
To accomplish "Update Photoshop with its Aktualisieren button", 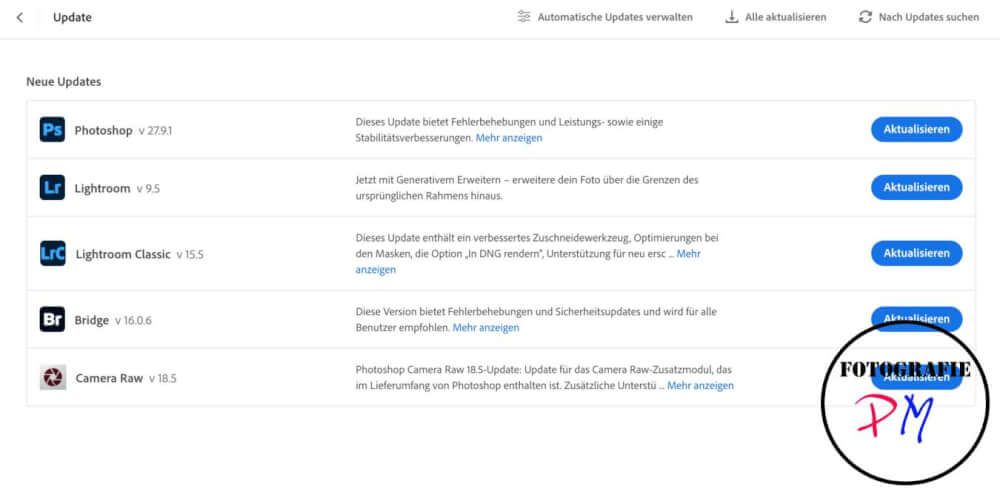I will tap(916, 129).
